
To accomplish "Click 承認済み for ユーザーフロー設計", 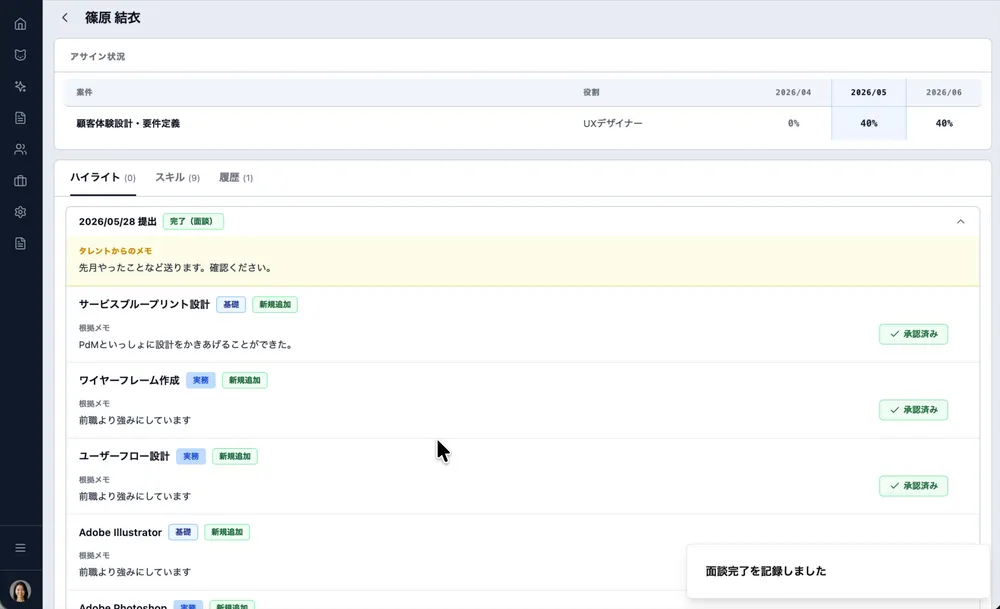I will (x=913, y=486).
